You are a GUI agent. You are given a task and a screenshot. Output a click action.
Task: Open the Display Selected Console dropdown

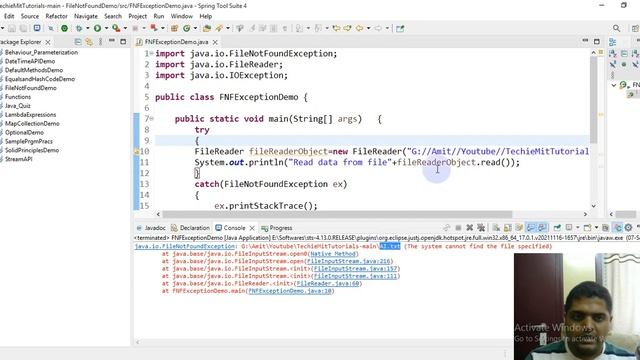(x=578, y=227)
